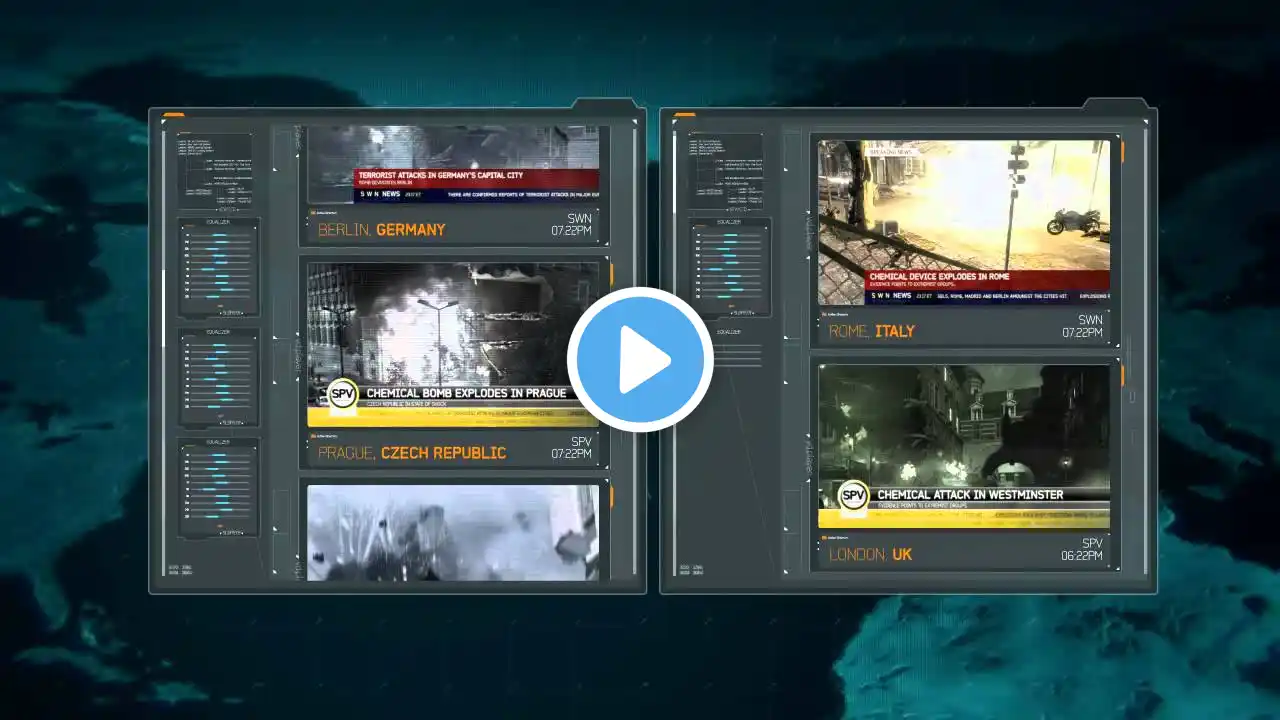Open the Rome chemical device explosion feed
Viewport: 1280px width, 720px height.
point(964,222)
